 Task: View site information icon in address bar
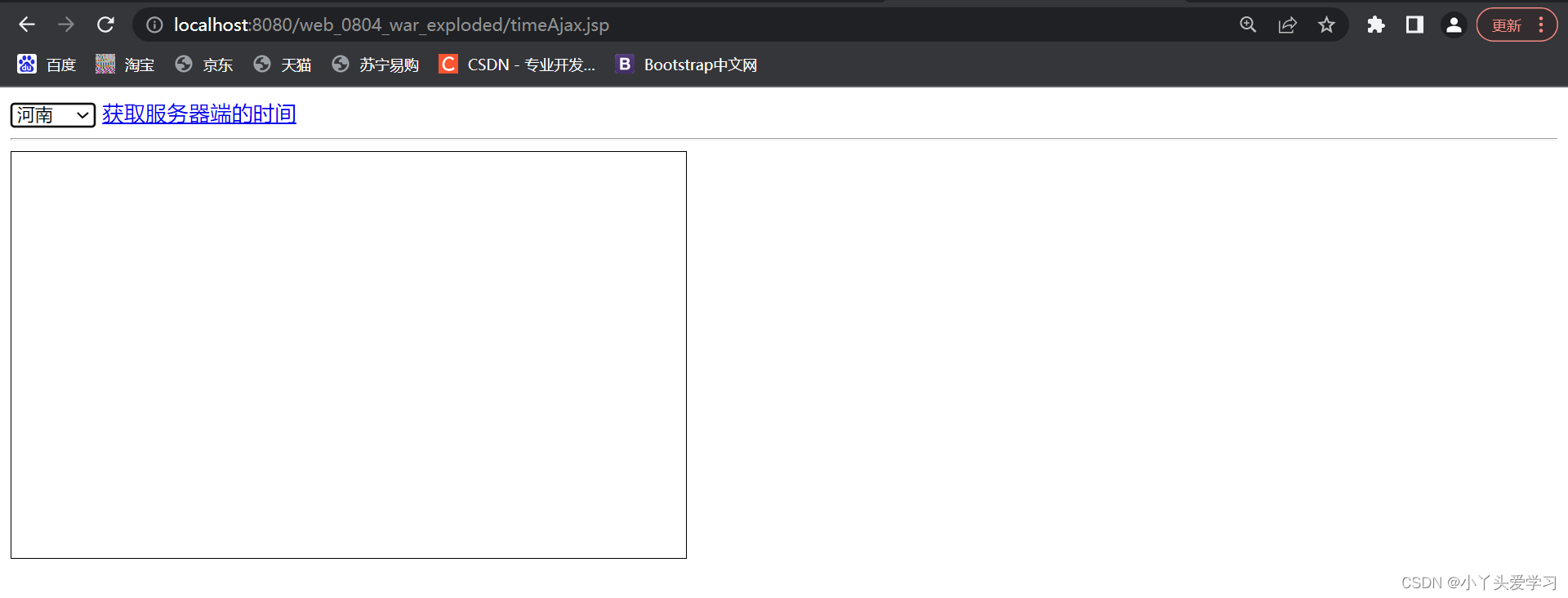point(154,25)
